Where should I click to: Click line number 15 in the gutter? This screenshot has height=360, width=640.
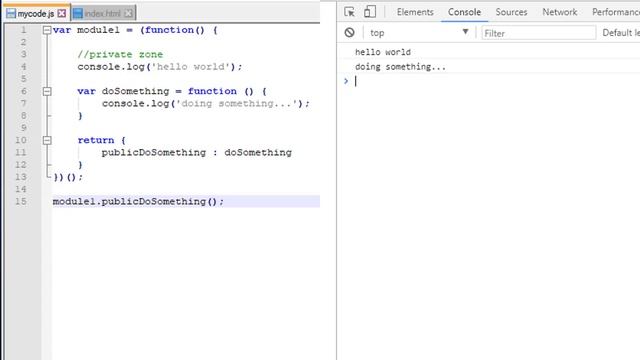(21, 202)
